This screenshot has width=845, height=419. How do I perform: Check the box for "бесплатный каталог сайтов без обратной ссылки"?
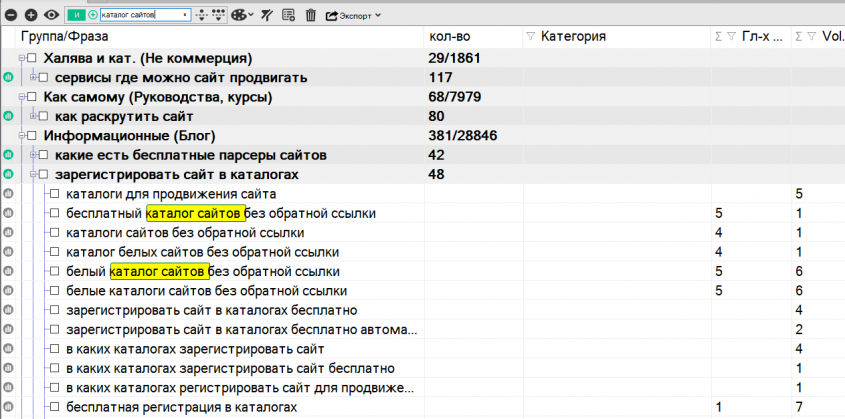click(54, 213)
